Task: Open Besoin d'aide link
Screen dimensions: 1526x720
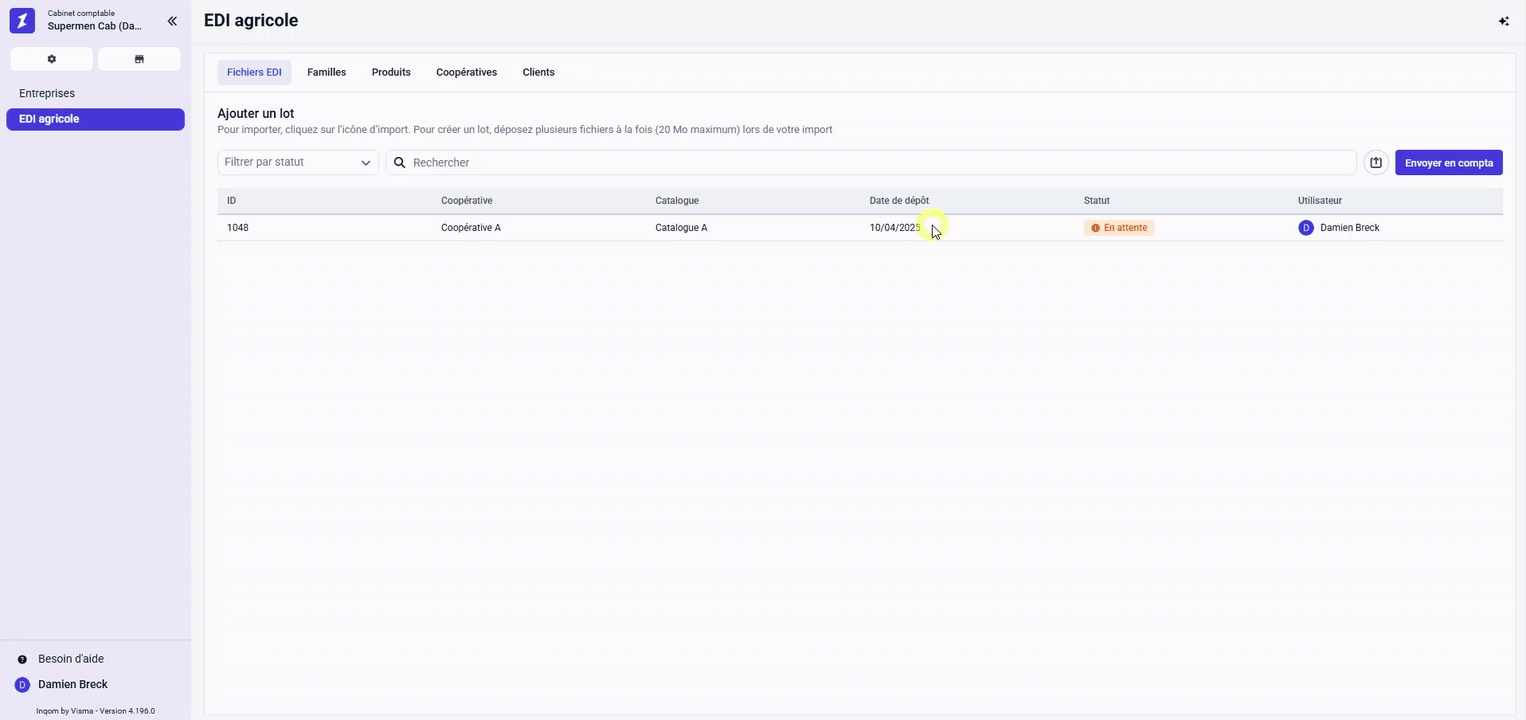Action: point(71,659)
